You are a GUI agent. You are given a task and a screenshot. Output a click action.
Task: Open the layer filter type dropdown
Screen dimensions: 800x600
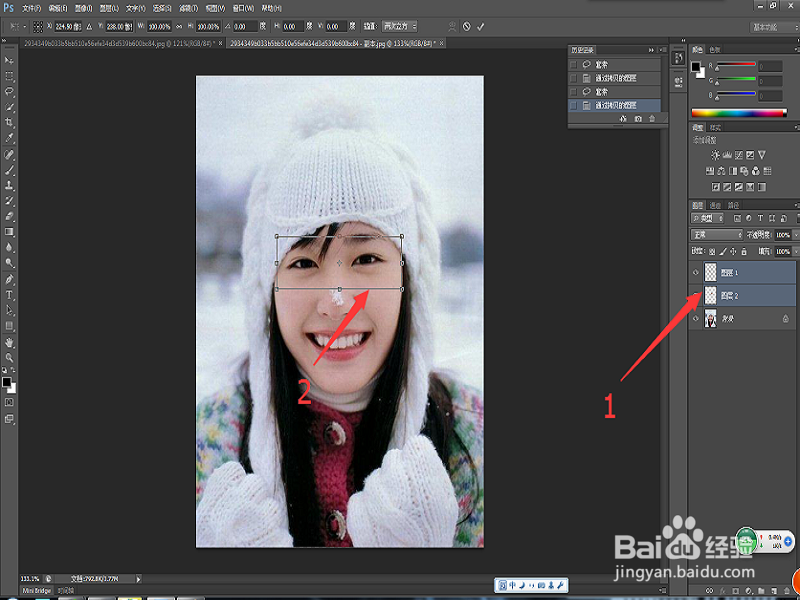(x=708, y=218)
